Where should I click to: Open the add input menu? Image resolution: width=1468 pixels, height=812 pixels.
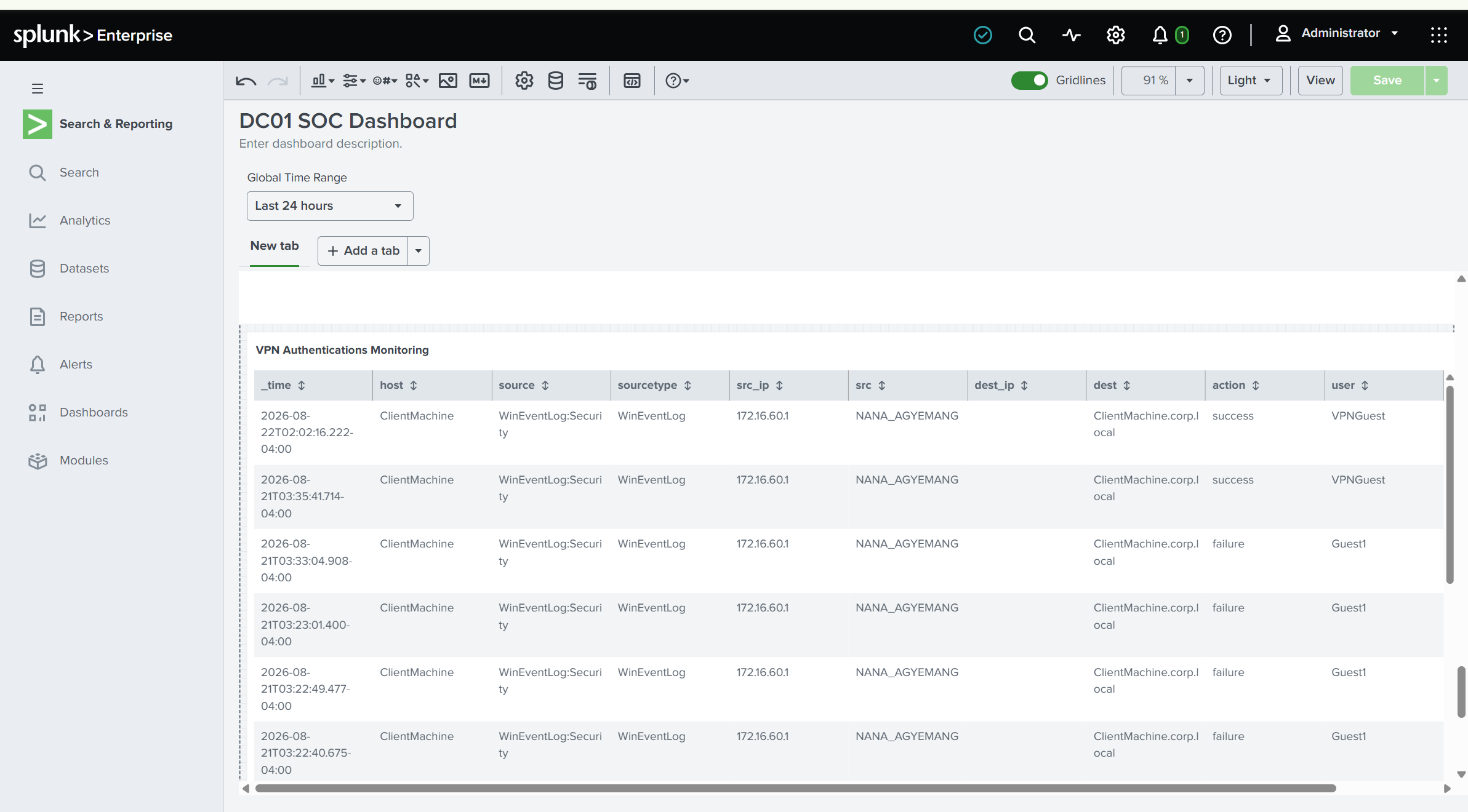[354, 81]
